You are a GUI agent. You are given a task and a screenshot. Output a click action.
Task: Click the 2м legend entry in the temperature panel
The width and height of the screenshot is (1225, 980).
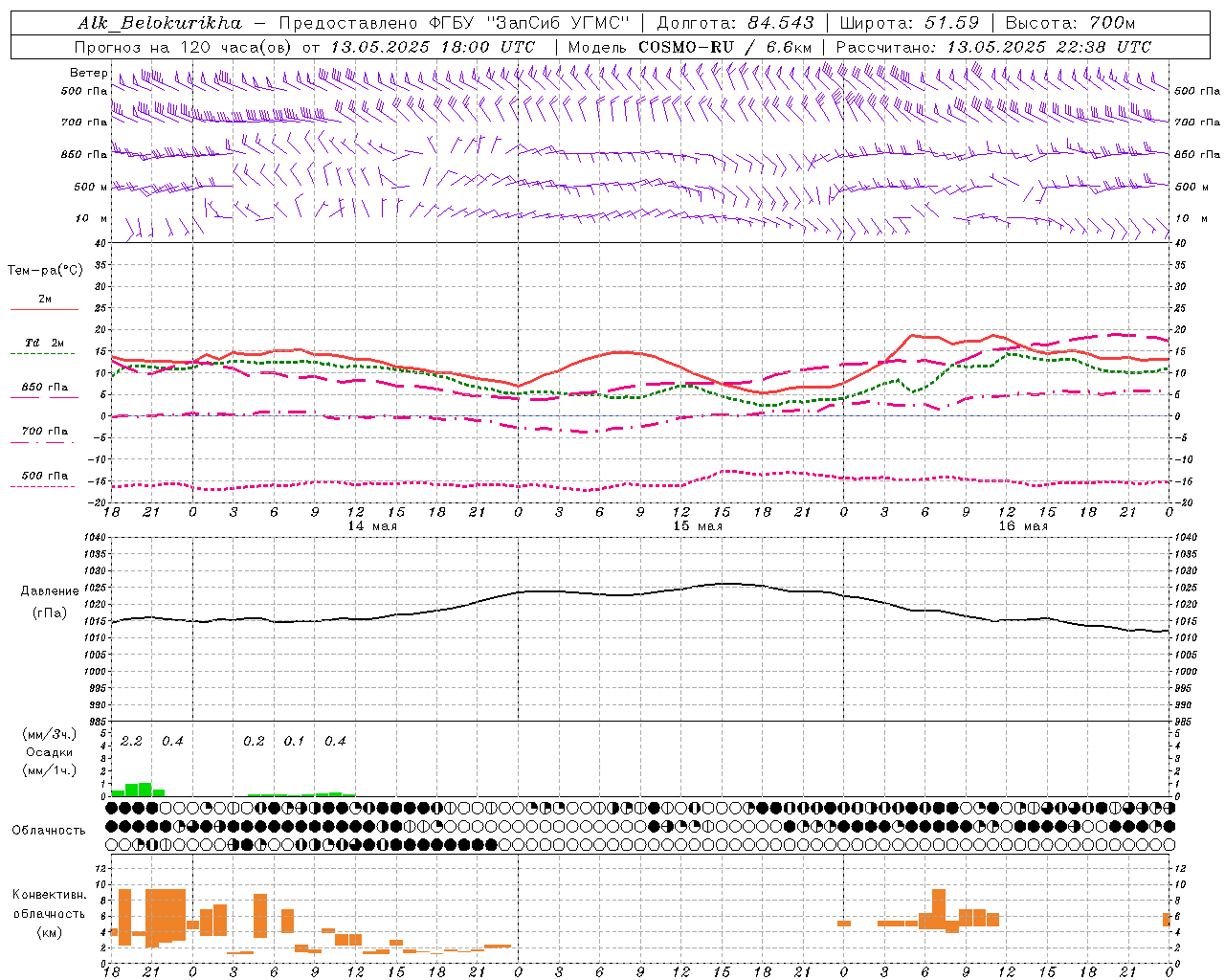tap(45, 300)
